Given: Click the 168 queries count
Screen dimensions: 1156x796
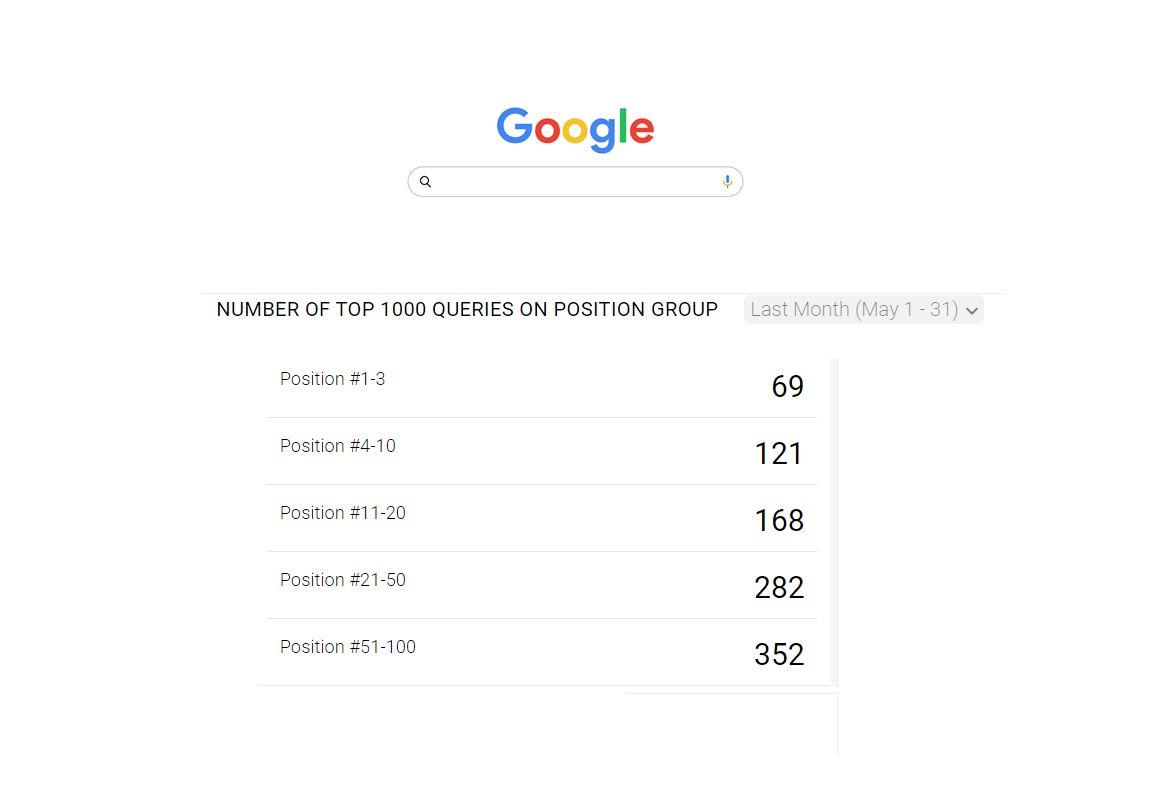Looking at the screenshot, I should point(779,521).
